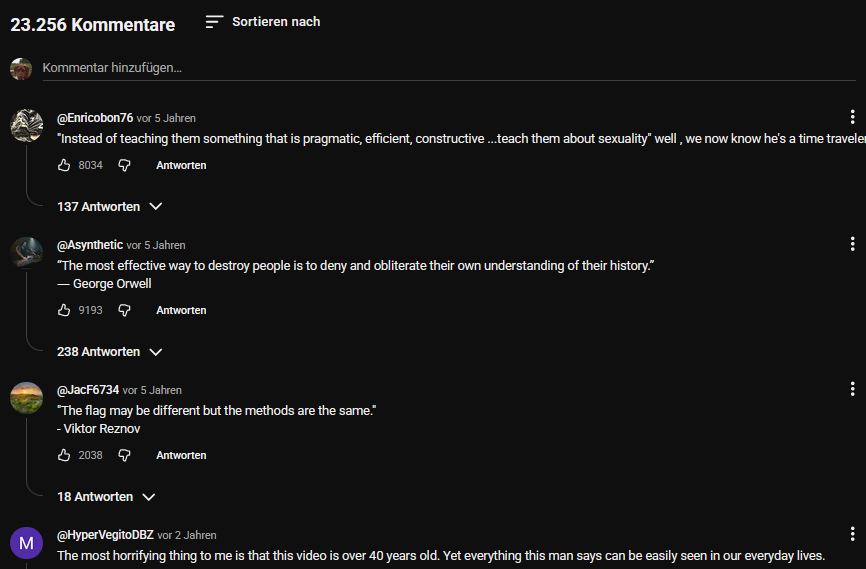Open options menu for @JacF6734 comment

tap(852, 389)
